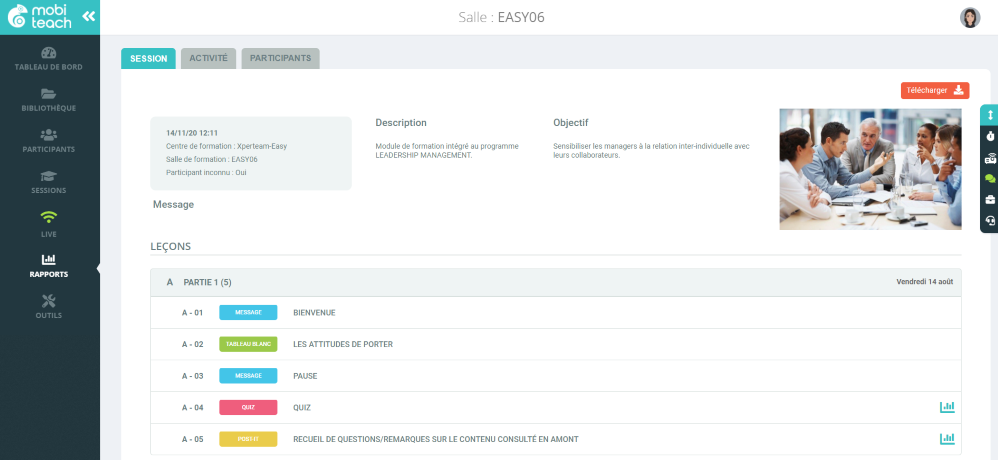The image size is (998, 460).
Task: Open the headset support icon
Action: tap(990, 221)
